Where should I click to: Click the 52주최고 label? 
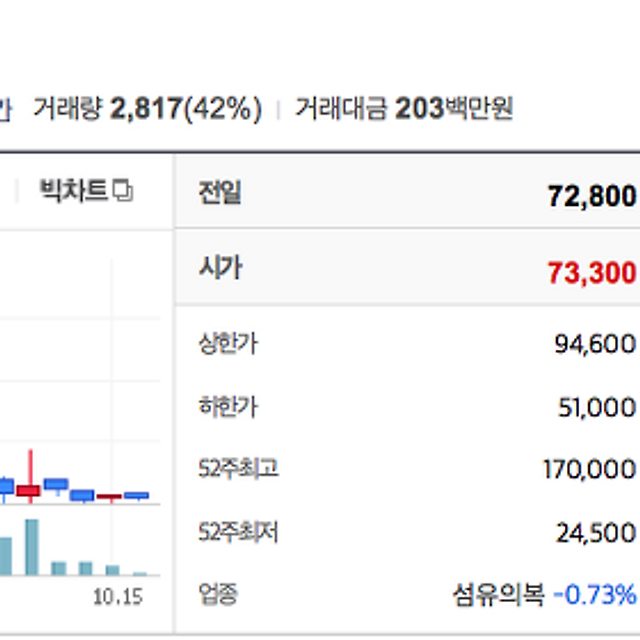click(x=238, y=468)
